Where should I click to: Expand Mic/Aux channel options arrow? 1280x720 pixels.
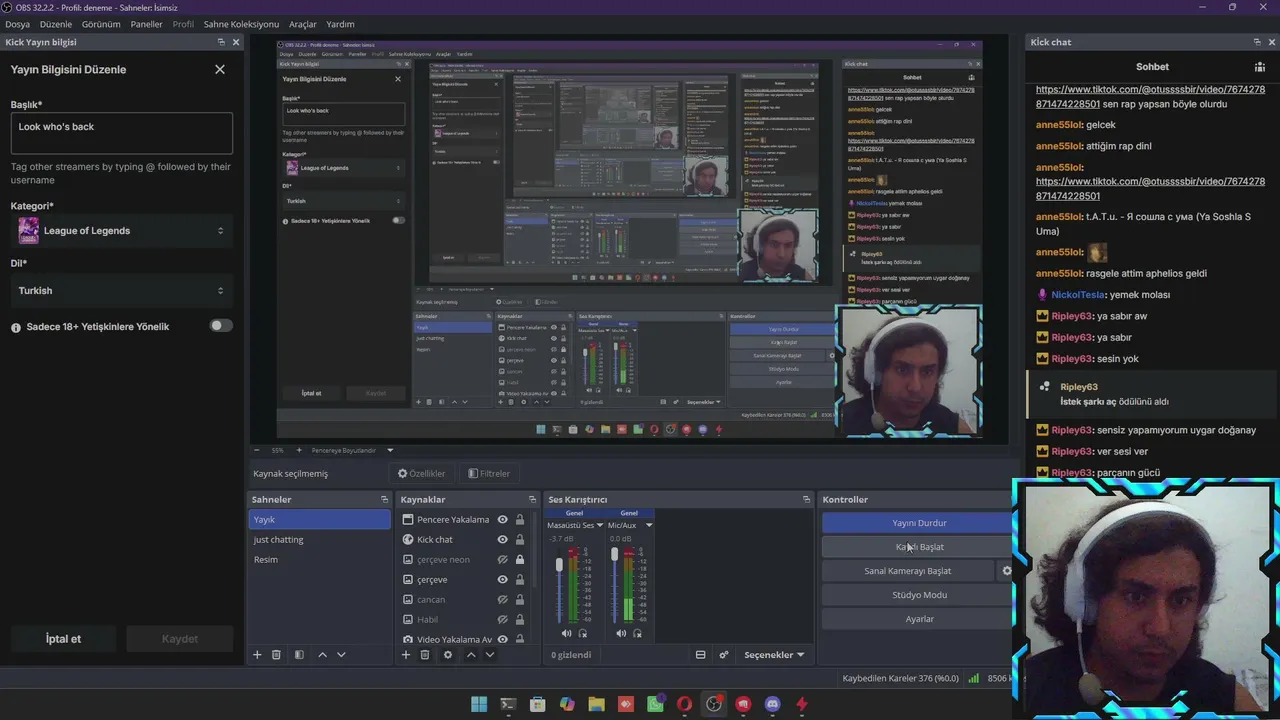point(649,525)
